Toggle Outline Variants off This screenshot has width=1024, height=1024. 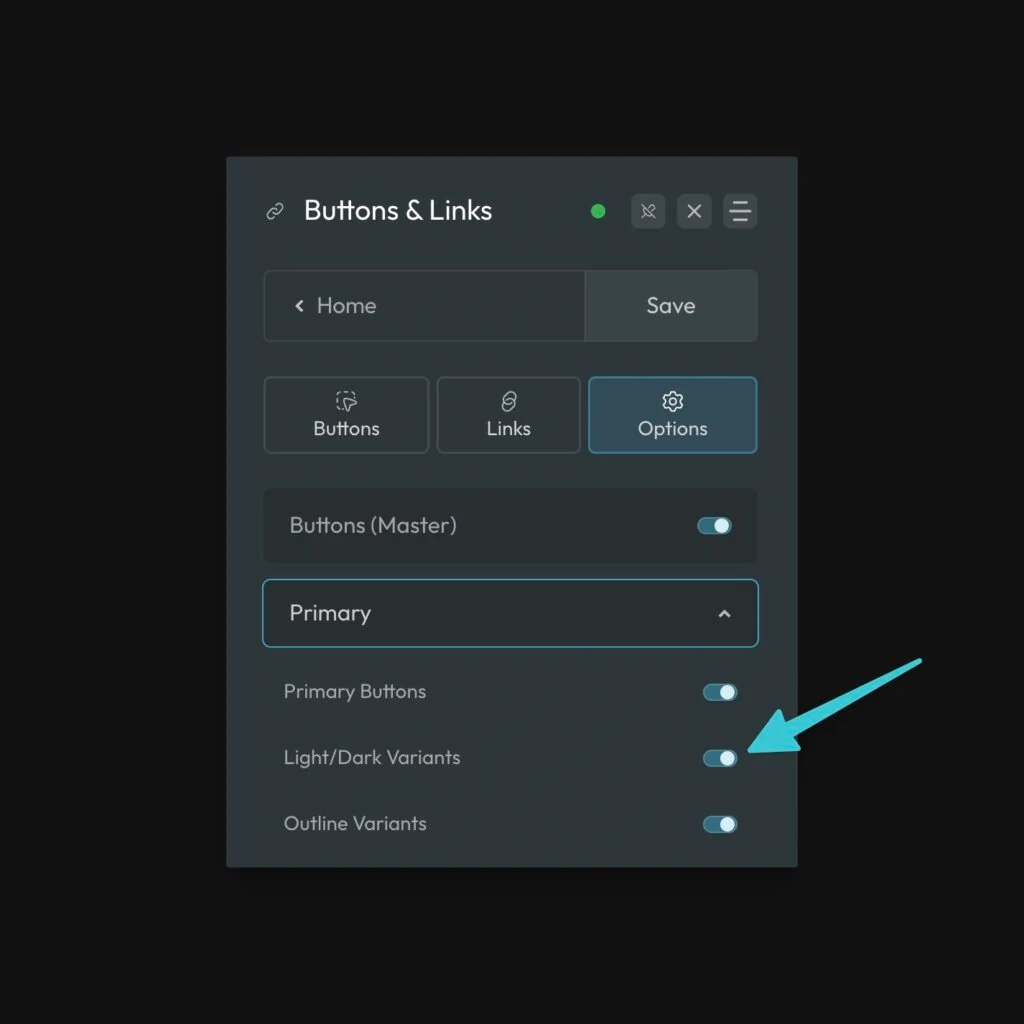tap(719, 824)
